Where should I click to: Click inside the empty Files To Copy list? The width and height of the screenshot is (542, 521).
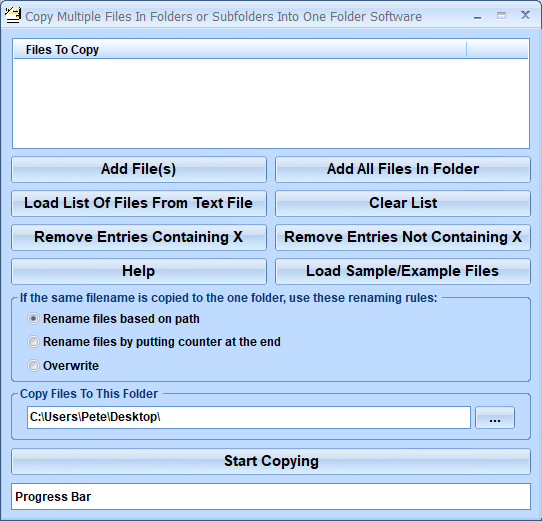pos(271,103)
